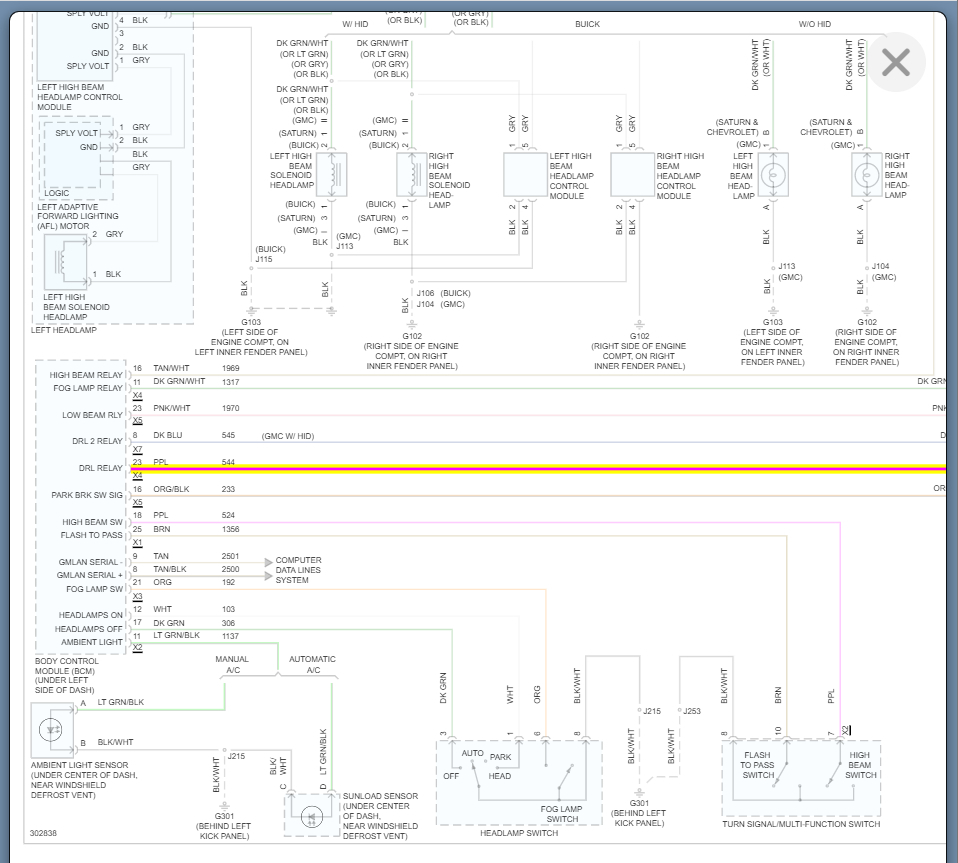
Task: Click the sunload sensor diode symbol
Action: [x=310, y=815]
